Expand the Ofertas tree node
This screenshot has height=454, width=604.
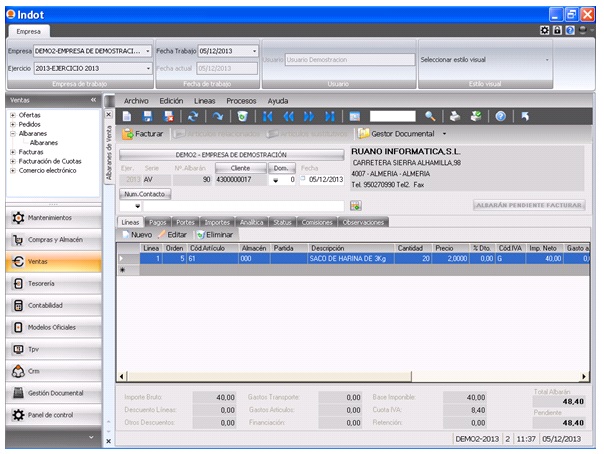click(x=12, y=115)
